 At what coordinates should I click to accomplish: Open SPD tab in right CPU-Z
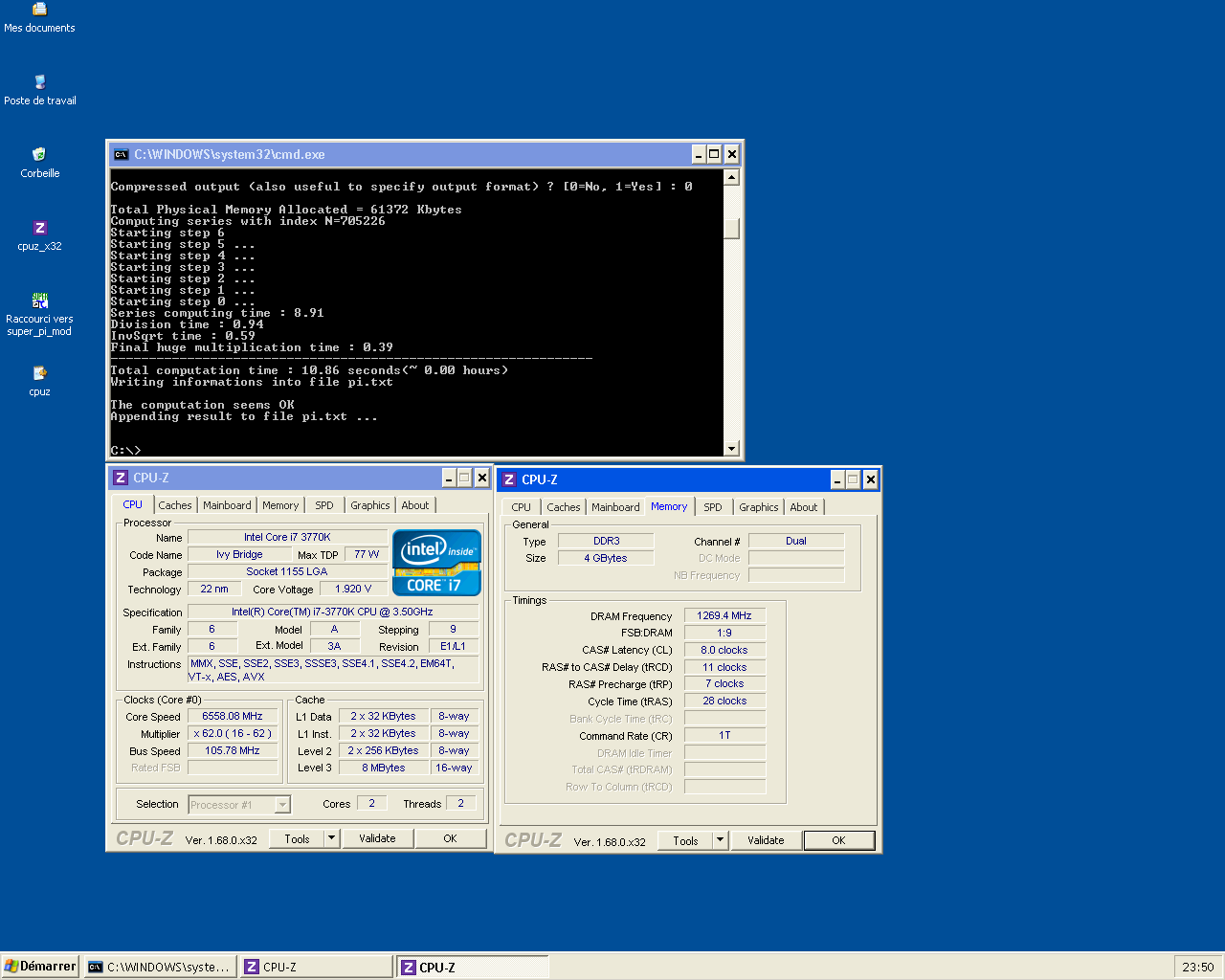[x=713, y=507]
